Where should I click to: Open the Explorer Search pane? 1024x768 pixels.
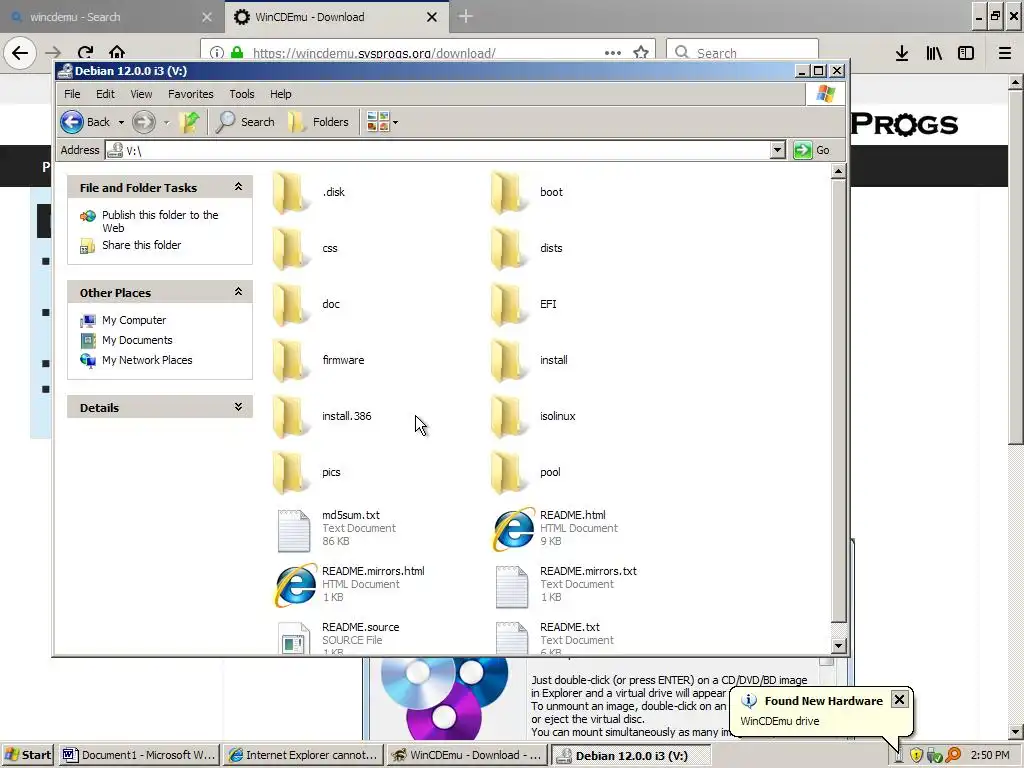coord(246,122)
